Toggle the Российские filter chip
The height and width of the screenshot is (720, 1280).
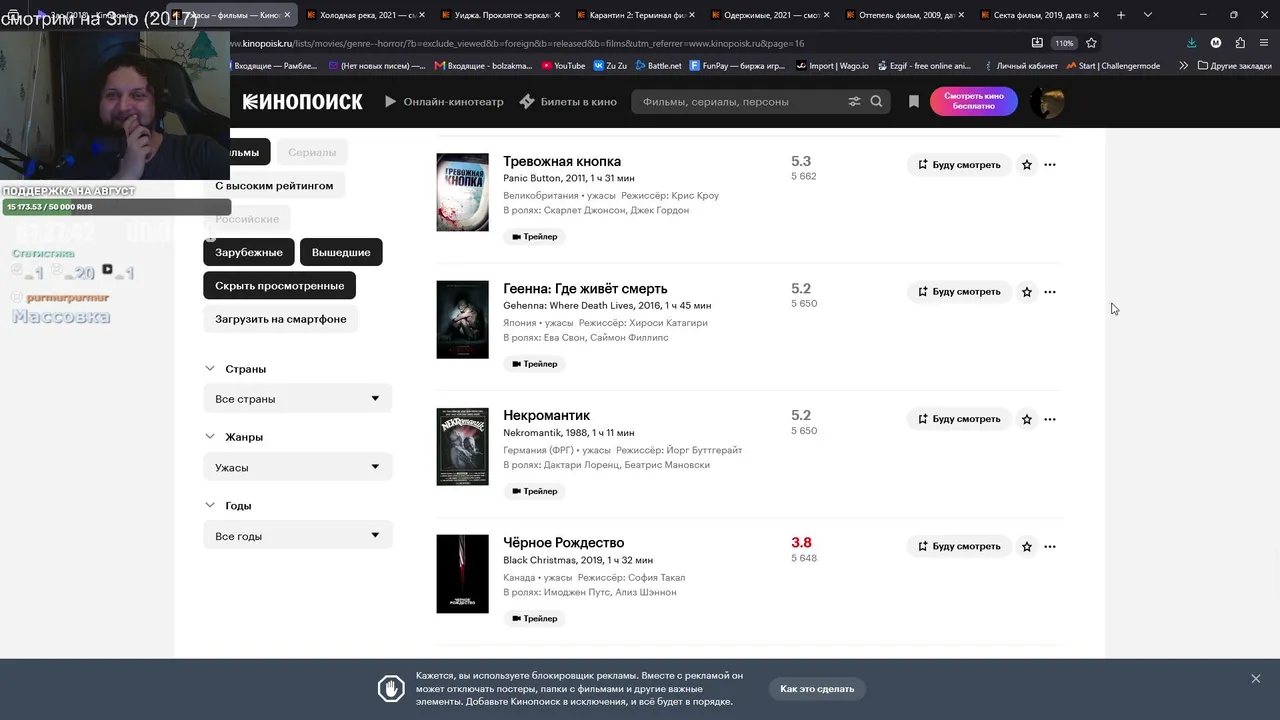(x=247, y=219)
